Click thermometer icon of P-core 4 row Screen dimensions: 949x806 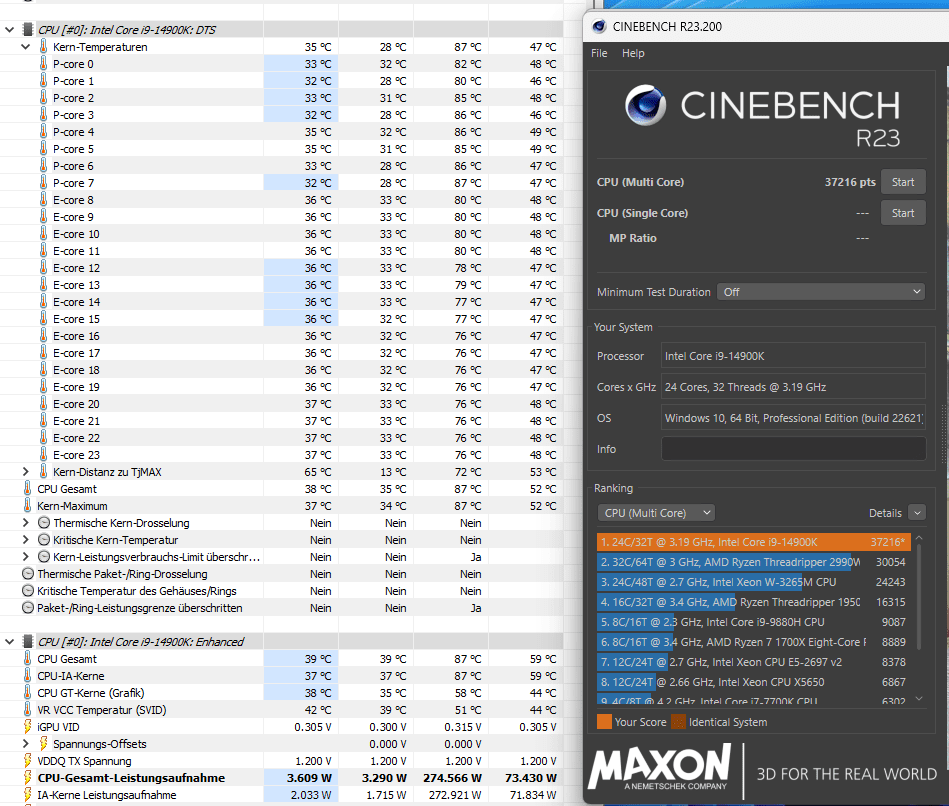pyautogui.click(x=43, y=131)
